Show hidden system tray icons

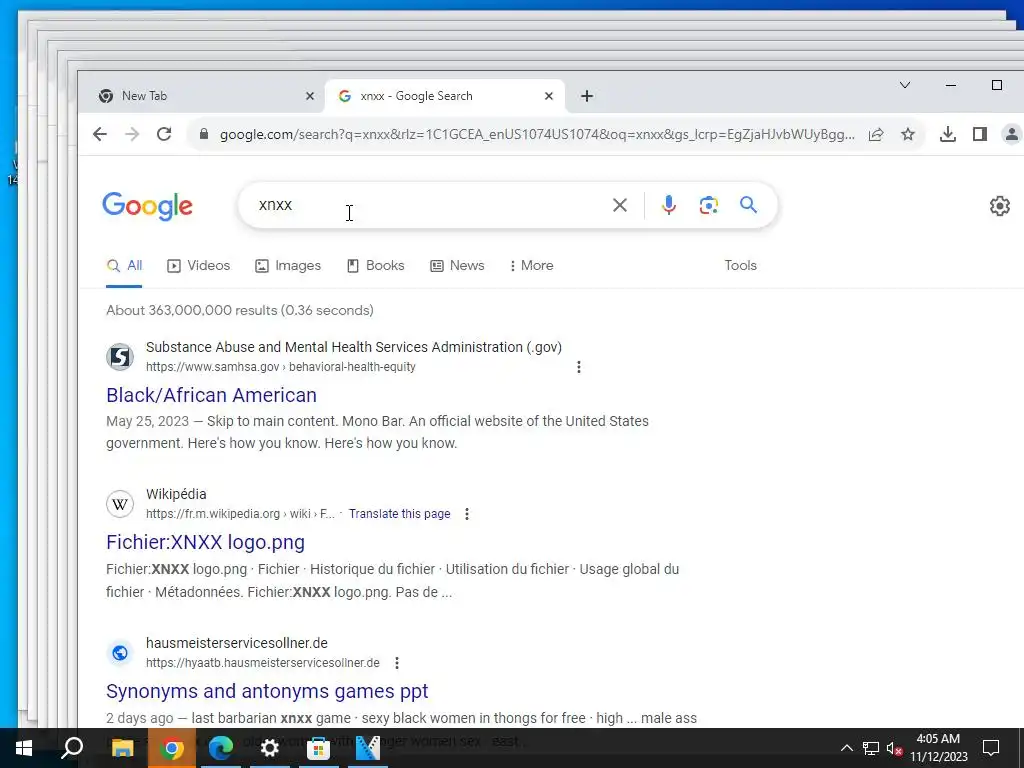coord(846,748)
